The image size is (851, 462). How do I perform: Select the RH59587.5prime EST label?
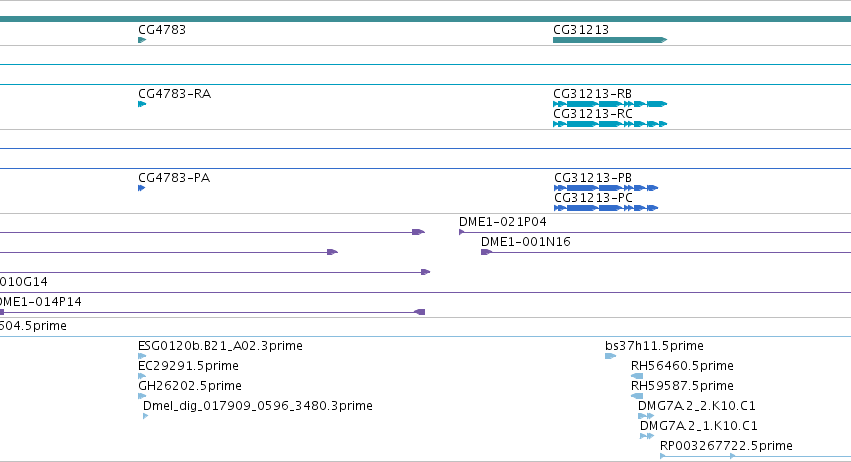point(682,386)
